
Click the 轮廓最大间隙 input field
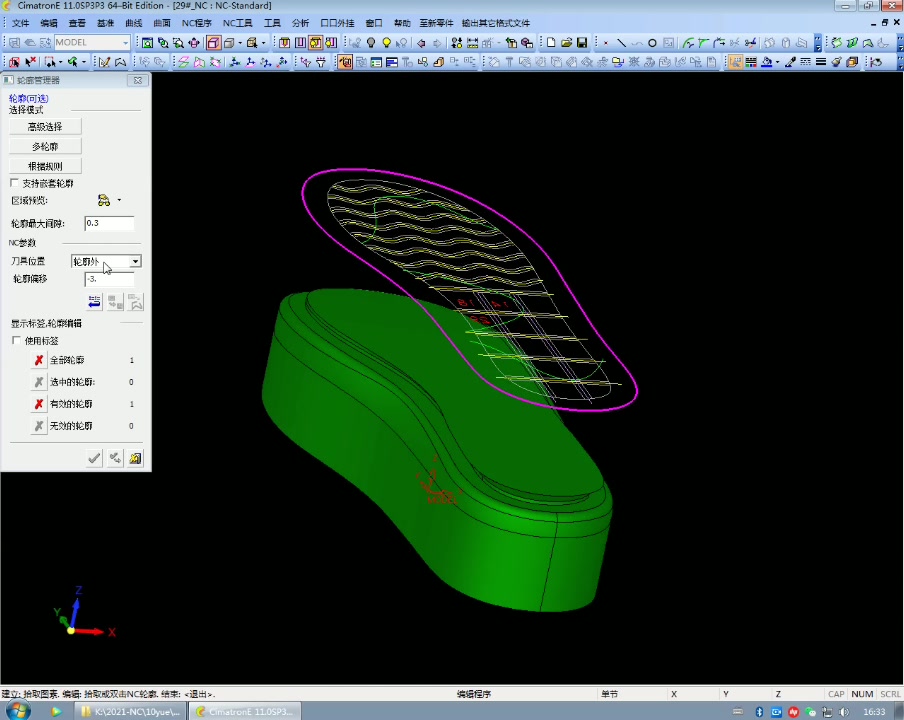109,224
